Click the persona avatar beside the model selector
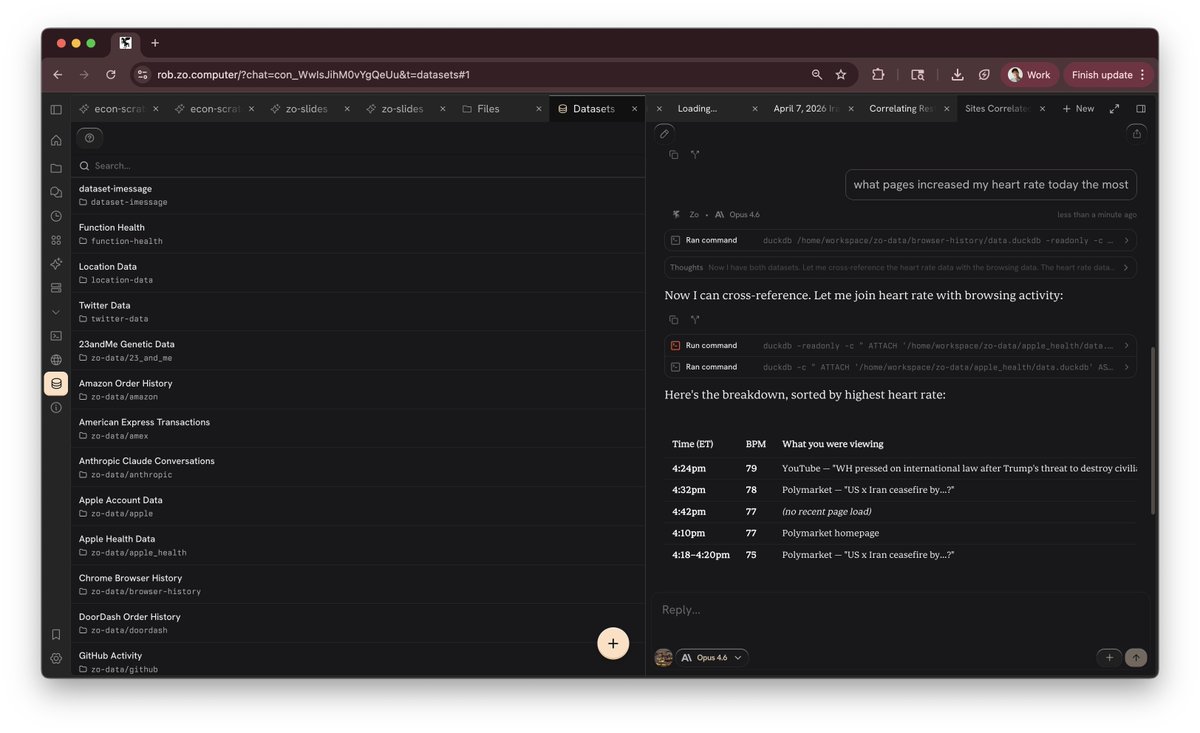This screenshot has width=1200, height=733. pyautogui.click(x=663, y=657)
